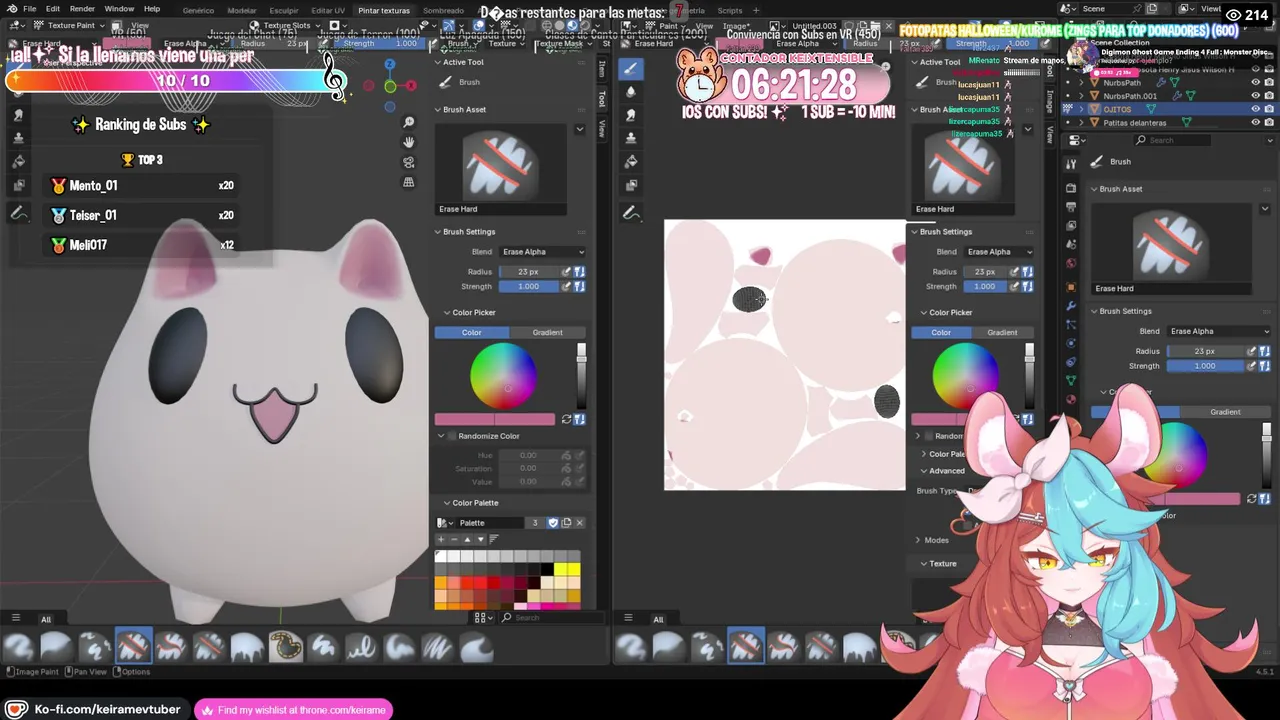Open Blend mode Erase Alpha dropdown in viewport sidebar
1280x720 pixels.
[543, 252]
